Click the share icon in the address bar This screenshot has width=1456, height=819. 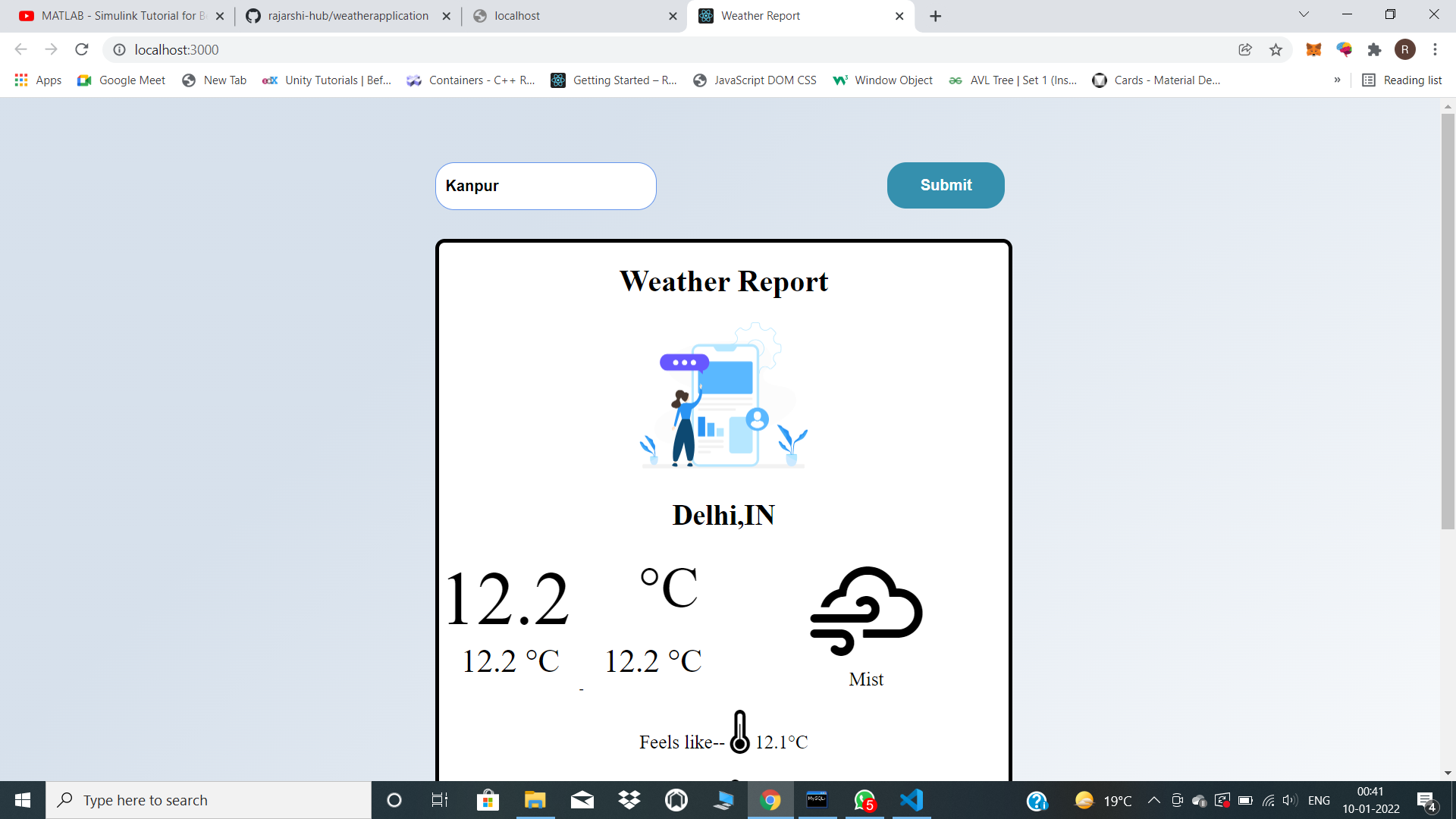point(1244,49)
